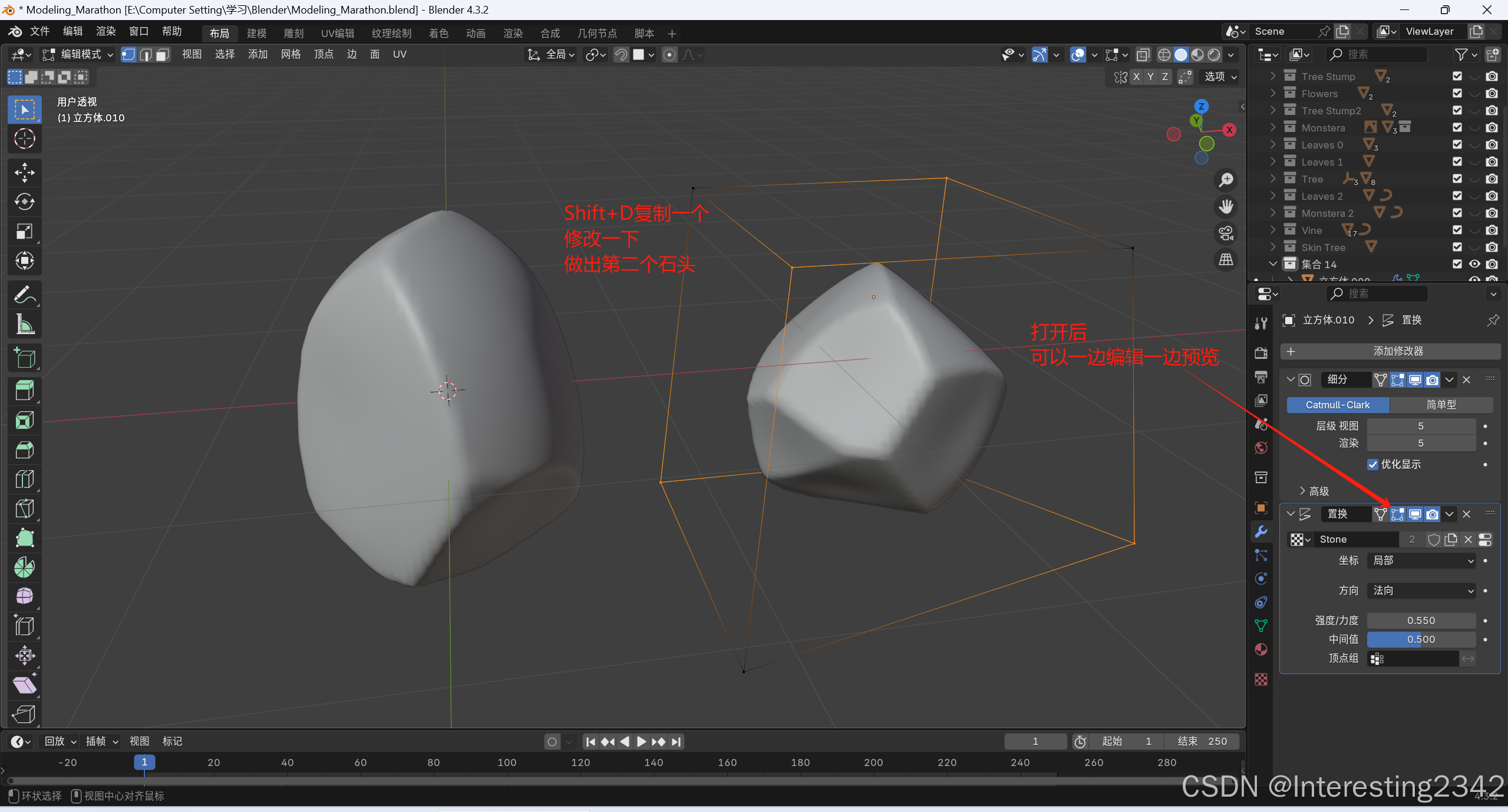Expand the 高级 section
Image resolution: width=1508 pixels, height=812 pixels.
click(1314, 491)
